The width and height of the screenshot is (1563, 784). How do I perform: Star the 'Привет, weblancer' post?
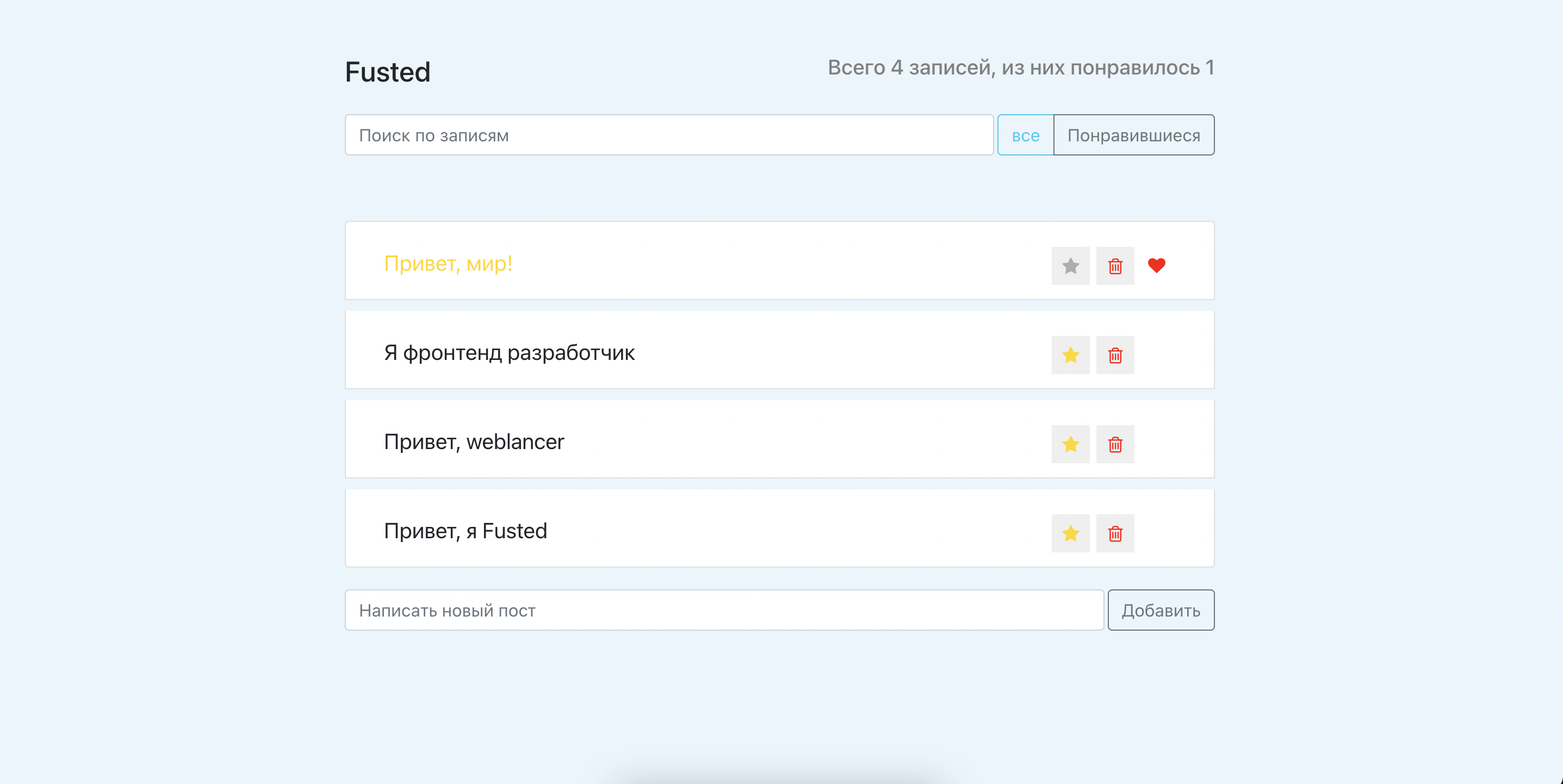click(x=1070, y=444)
